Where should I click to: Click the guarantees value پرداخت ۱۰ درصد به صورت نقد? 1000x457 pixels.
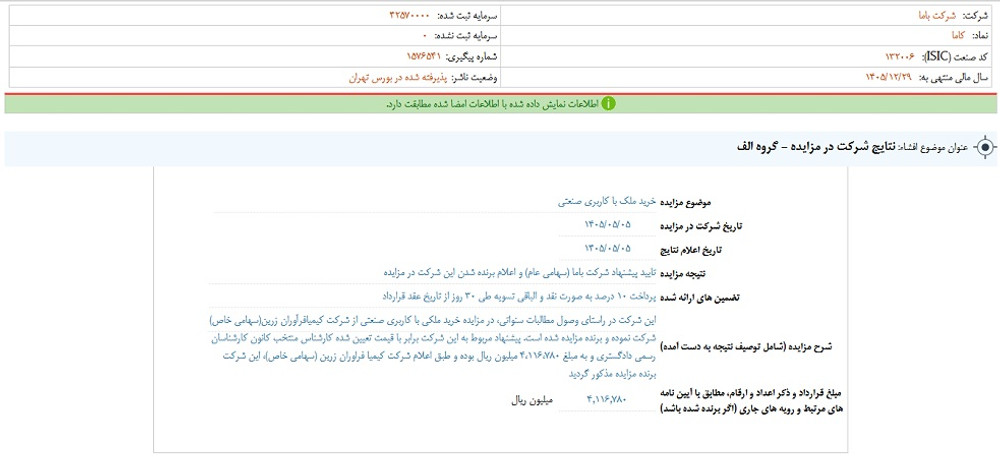(x=519, y=296)
